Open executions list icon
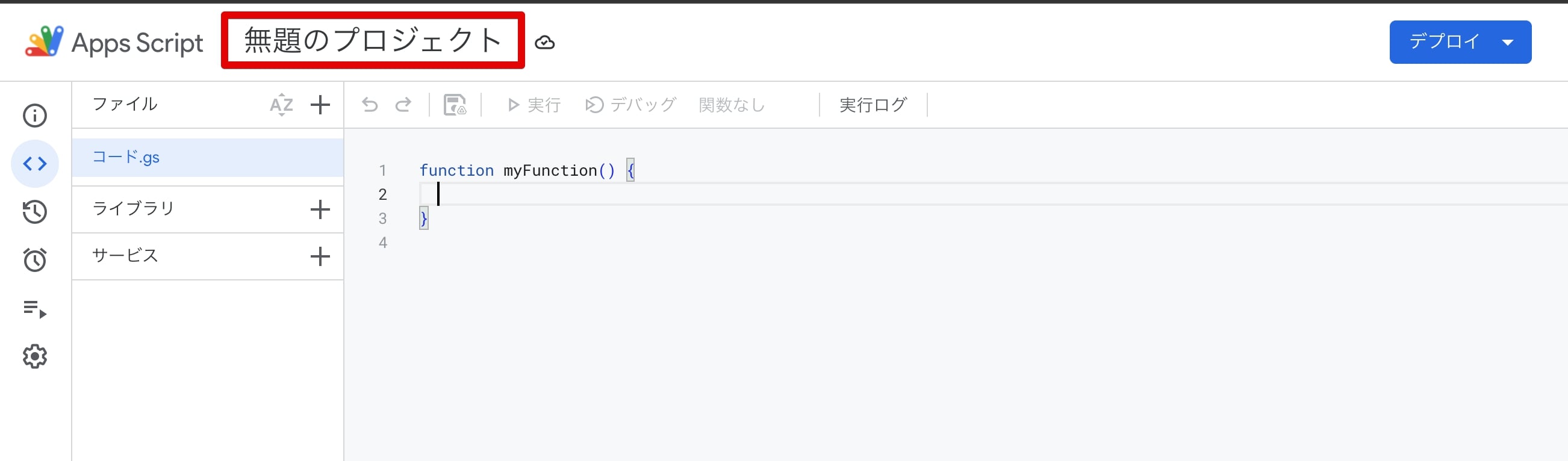The image size is (1568, 461). (x=35, y=309)
